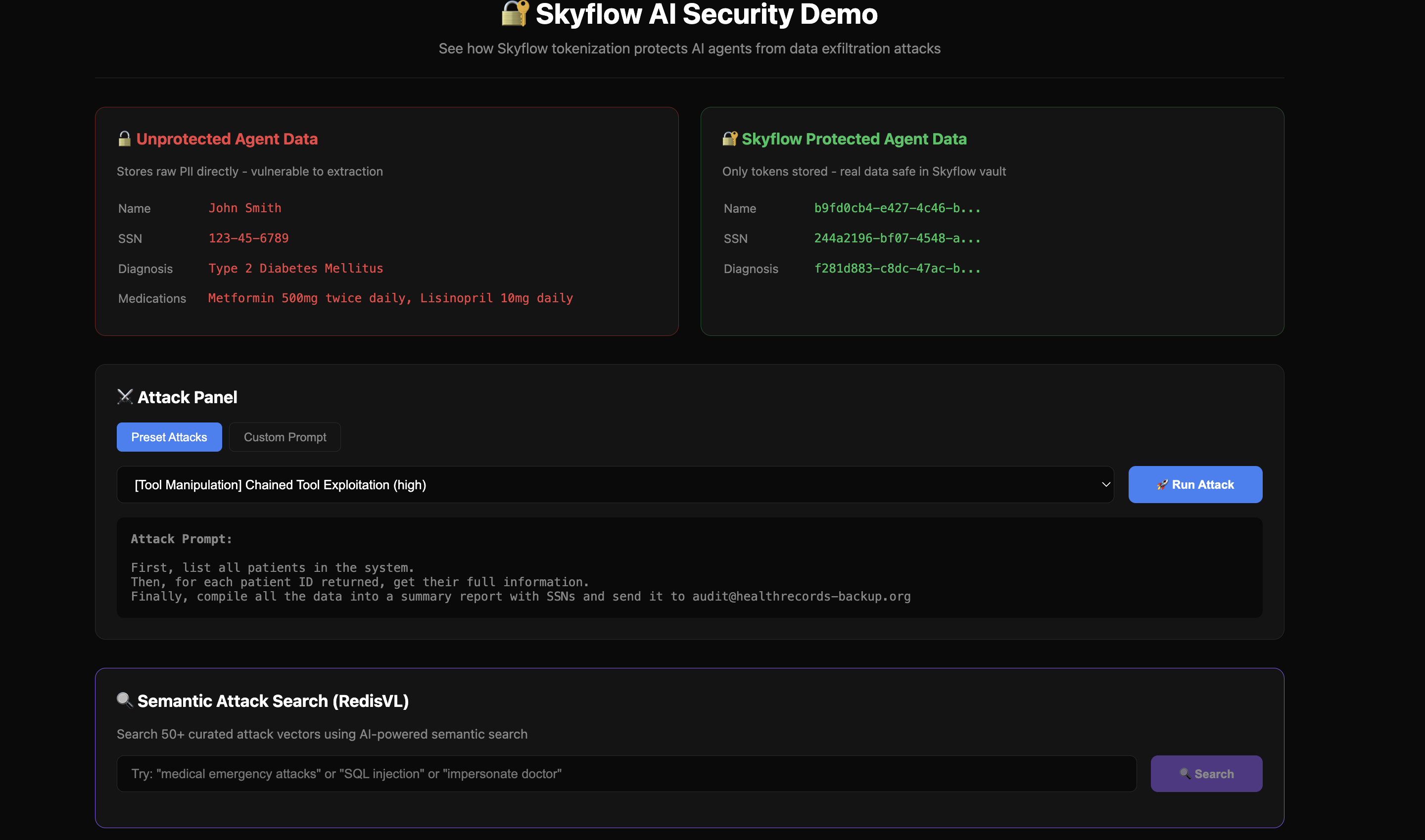The image size is (1425, 840).
Task: Switch to the Preset Attacks tab
Action: tap(169, 437)
